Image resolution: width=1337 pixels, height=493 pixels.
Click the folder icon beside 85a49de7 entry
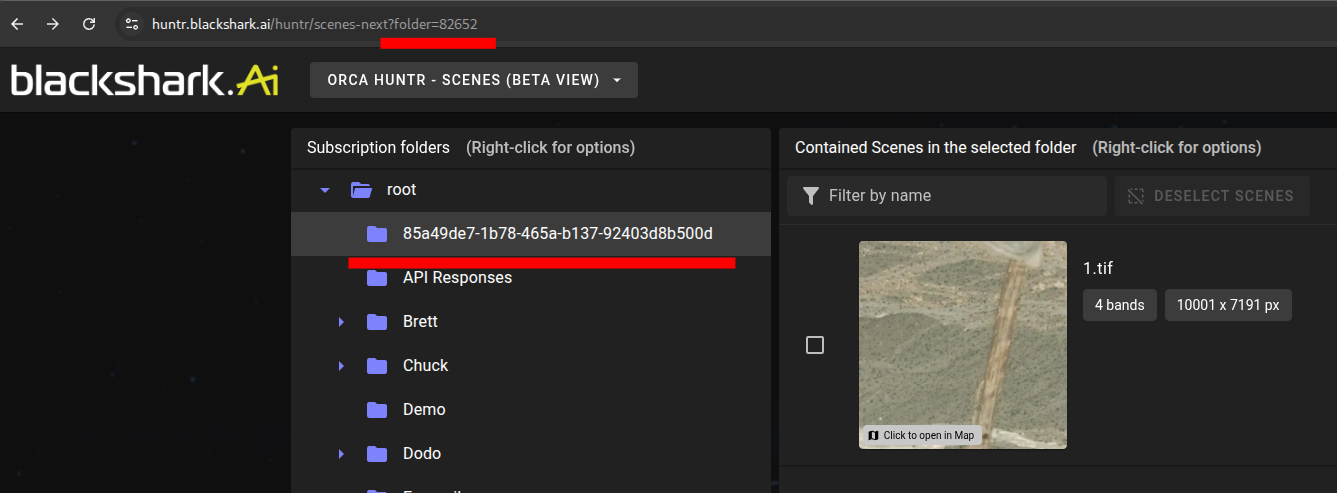pos(377,234)
